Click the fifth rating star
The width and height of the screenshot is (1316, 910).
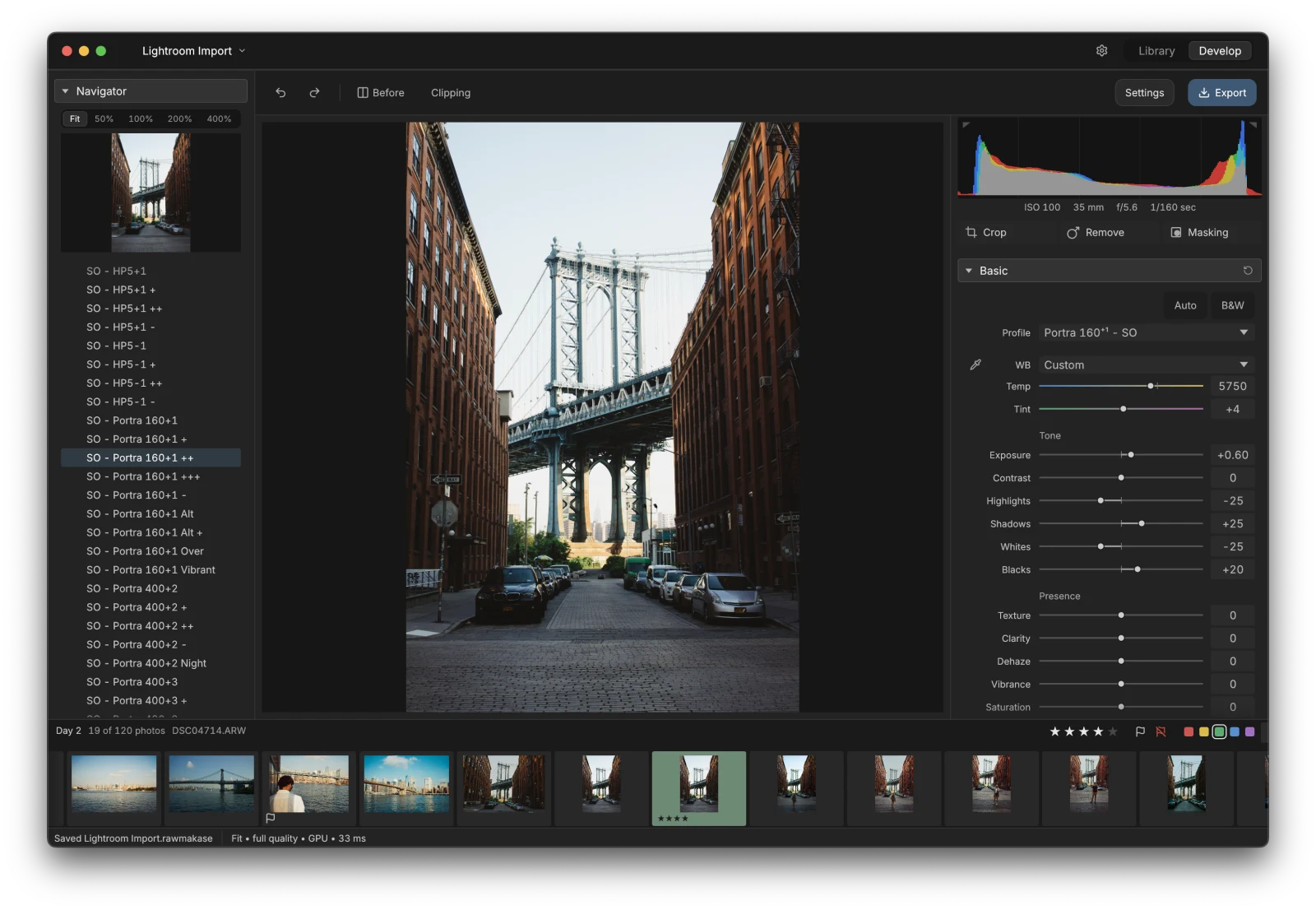pyautogui.click(x=1113, y=731)
